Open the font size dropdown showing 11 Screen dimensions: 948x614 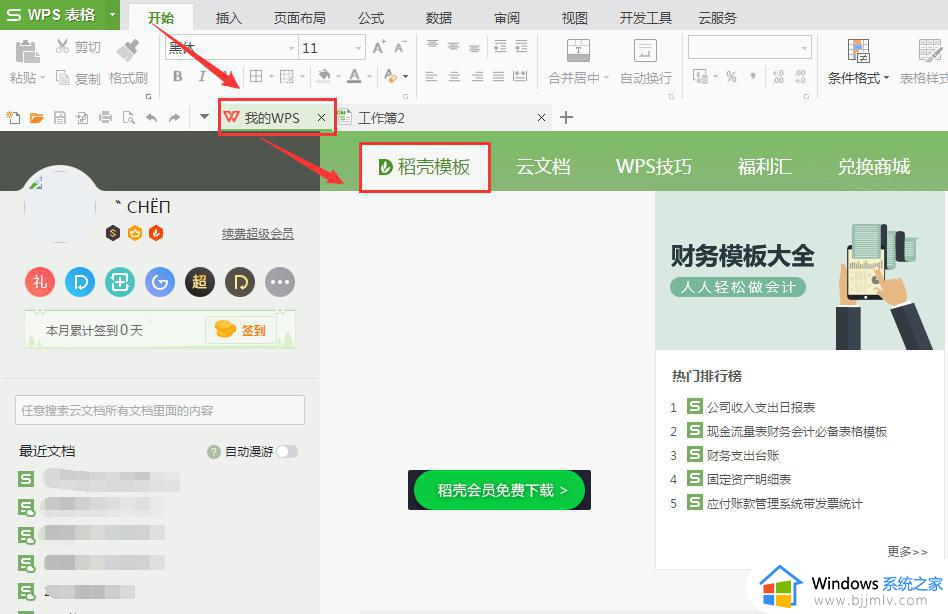(x=359, y=48)
